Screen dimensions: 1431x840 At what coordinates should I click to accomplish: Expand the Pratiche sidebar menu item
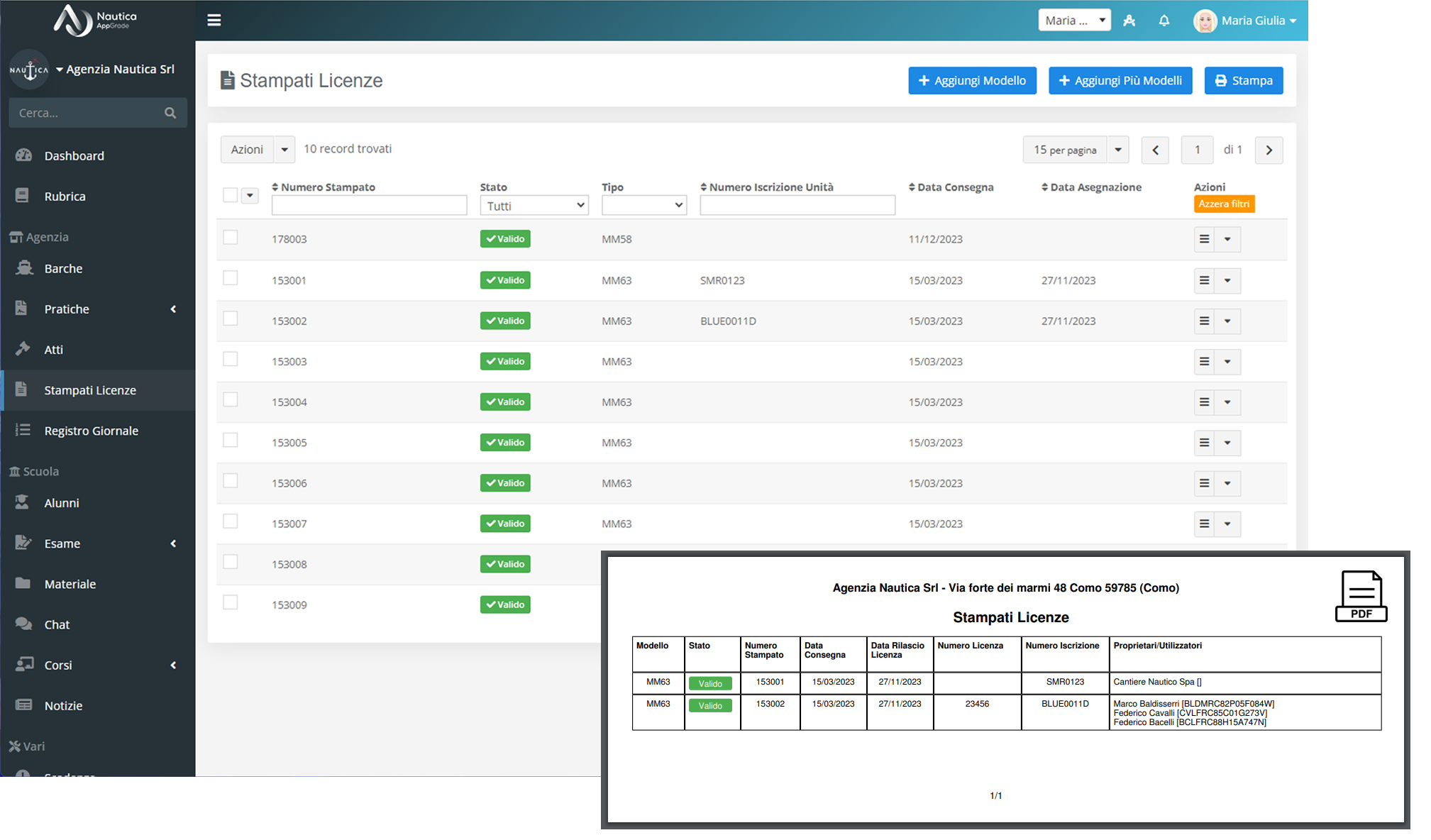coord(67,309)
